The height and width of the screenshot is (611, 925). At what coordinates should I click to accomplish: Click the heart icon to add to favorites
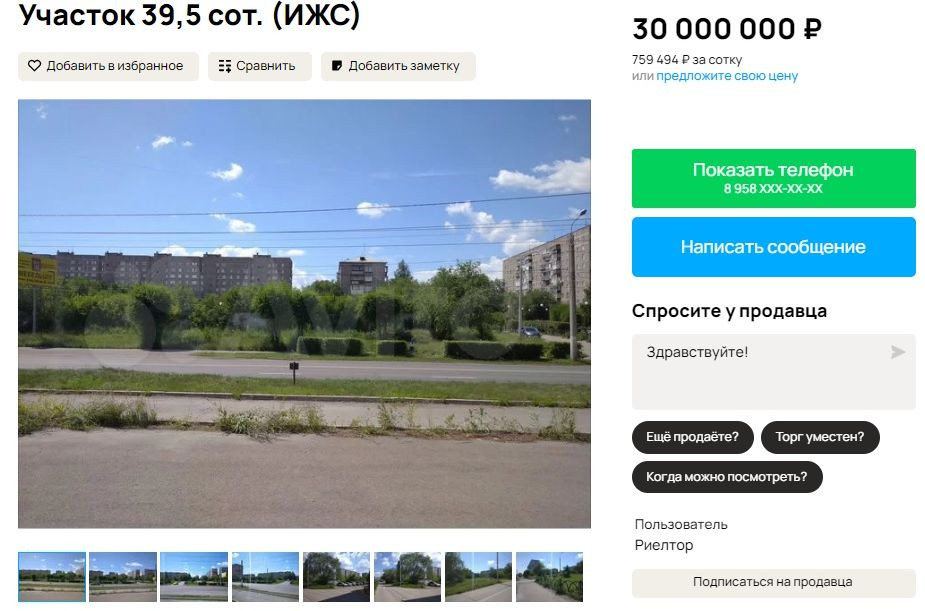tap(34, 66)
